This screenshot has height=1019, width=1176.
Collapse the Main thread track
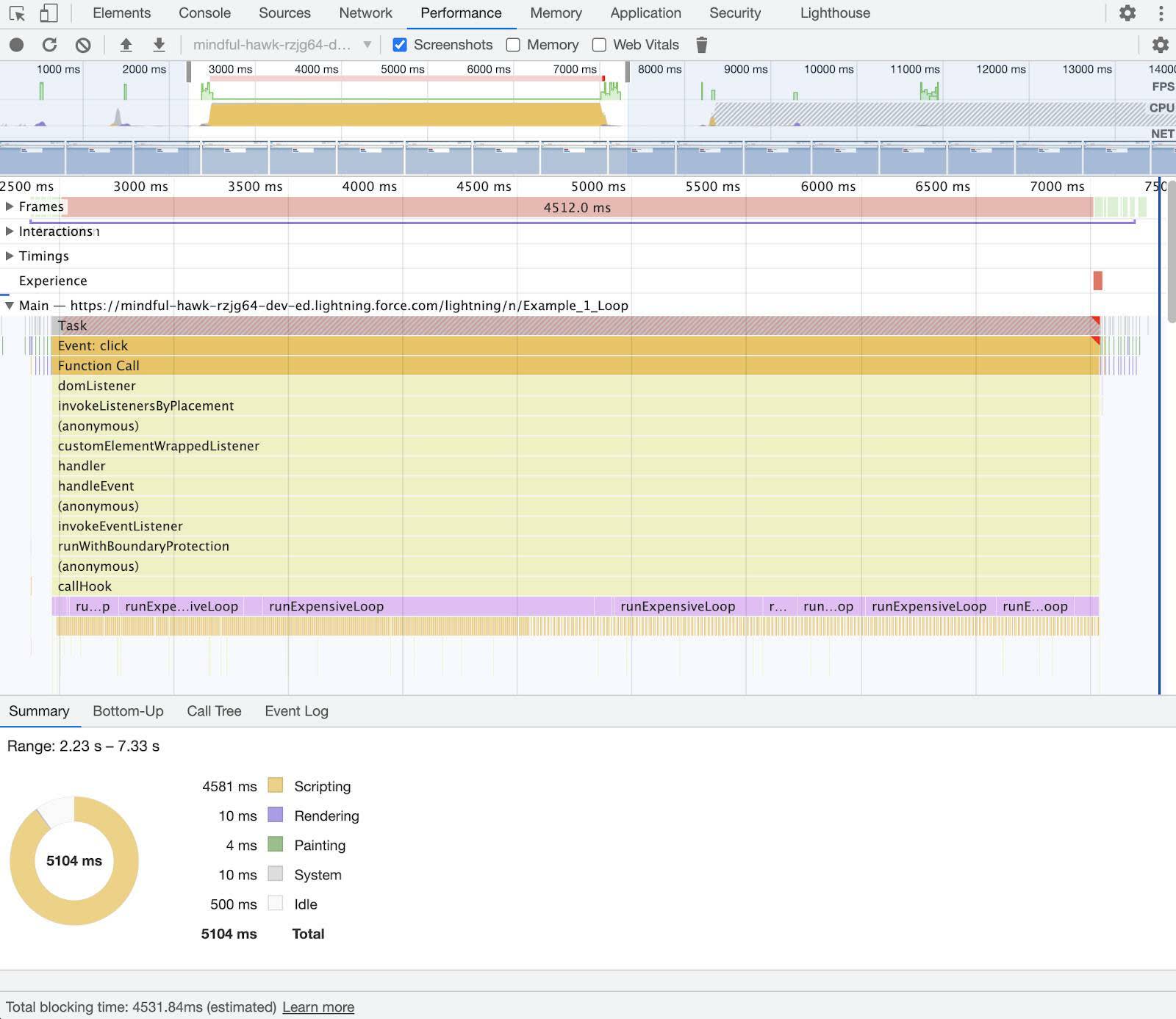[x=10, y=305]
